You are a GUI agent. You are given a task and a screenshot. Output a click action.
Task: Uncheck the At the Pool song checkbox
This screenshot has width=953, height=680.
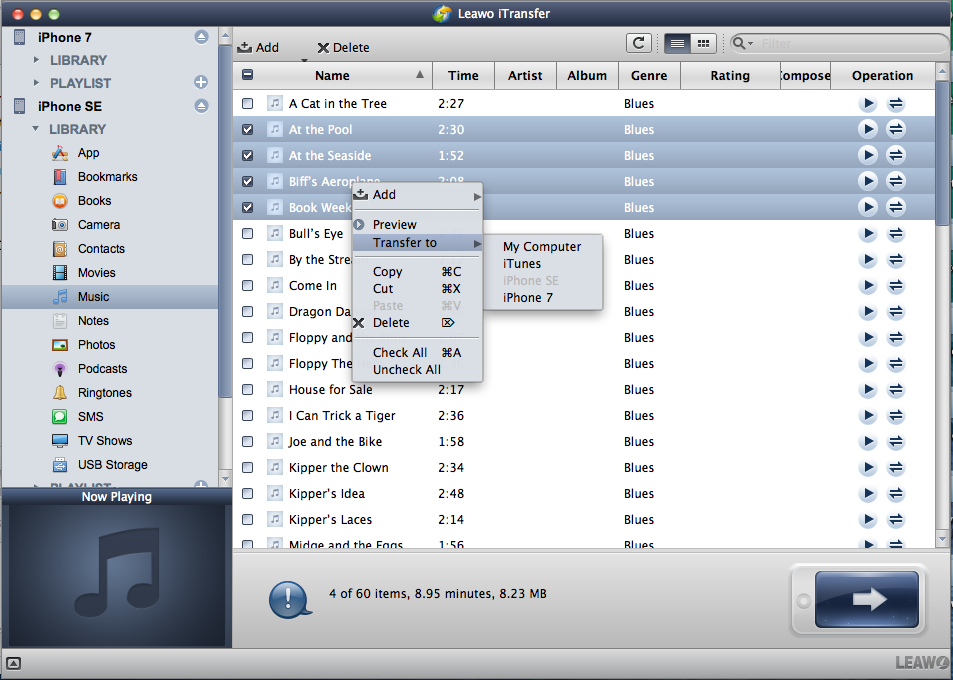(x=248, y=130)
